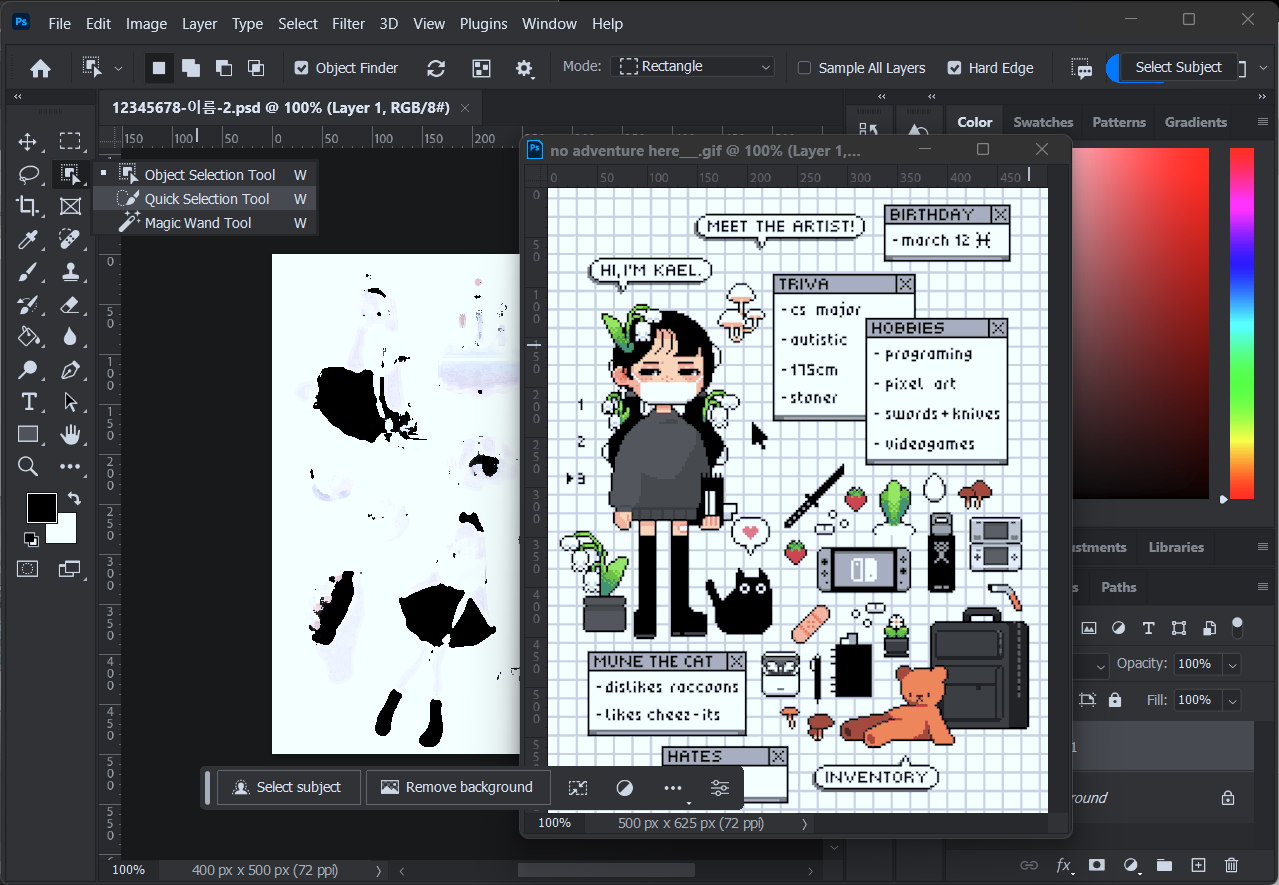Viewport: 1279px width, 885px height.
Task: Open layer style fx menu
Action: coord(1064,865)
